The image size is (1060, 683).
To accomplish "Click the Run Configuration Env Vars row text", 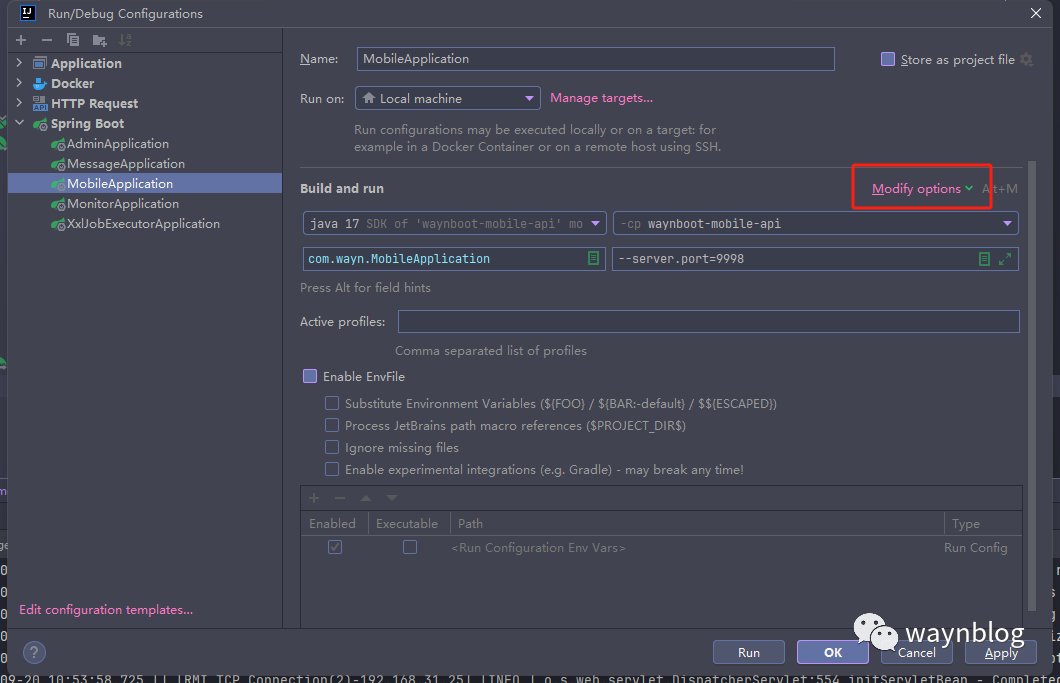I will coord(538,548).
